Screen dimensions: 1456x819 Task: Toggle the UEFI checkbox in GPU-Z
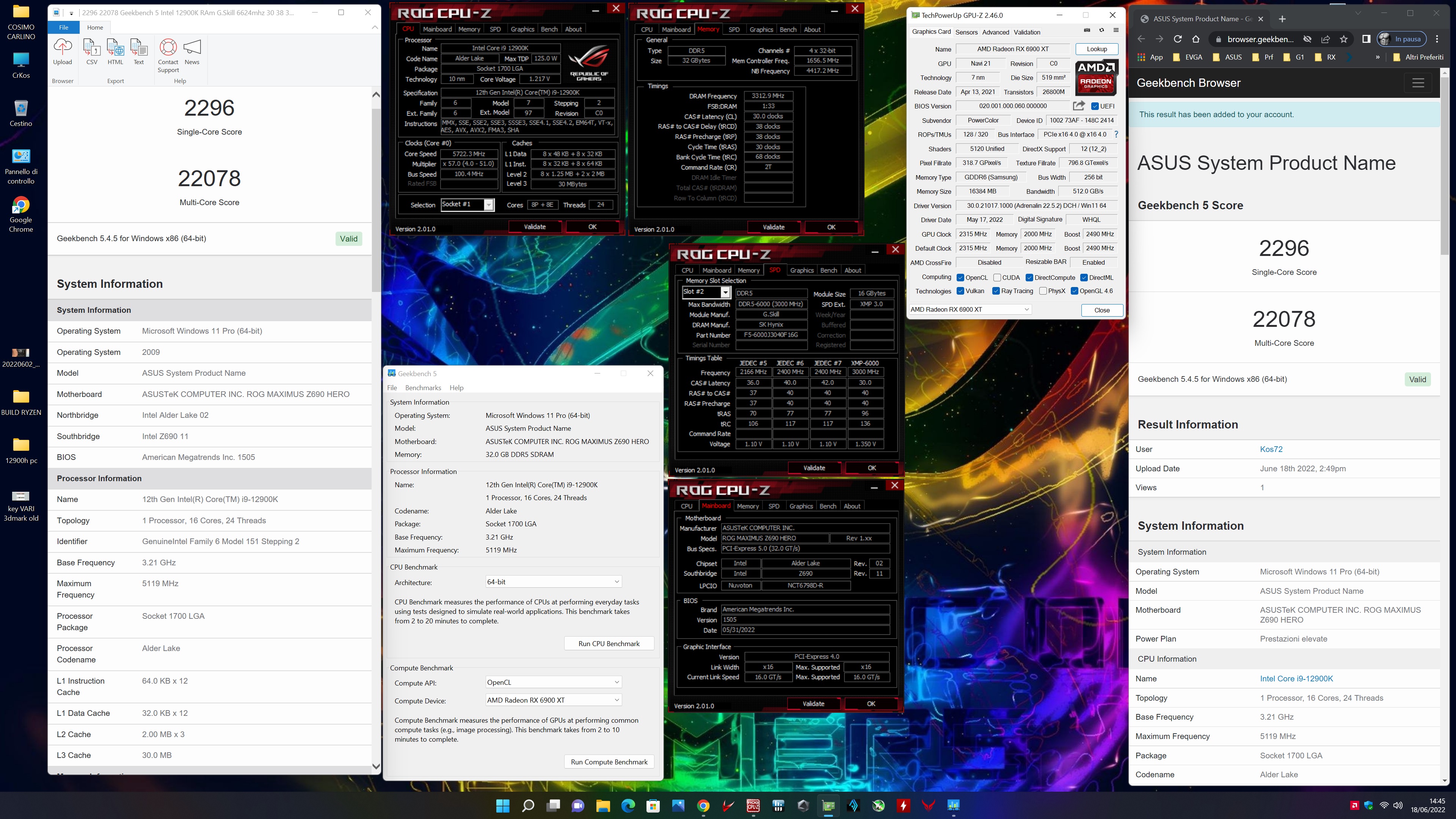tap(1095, 106)
